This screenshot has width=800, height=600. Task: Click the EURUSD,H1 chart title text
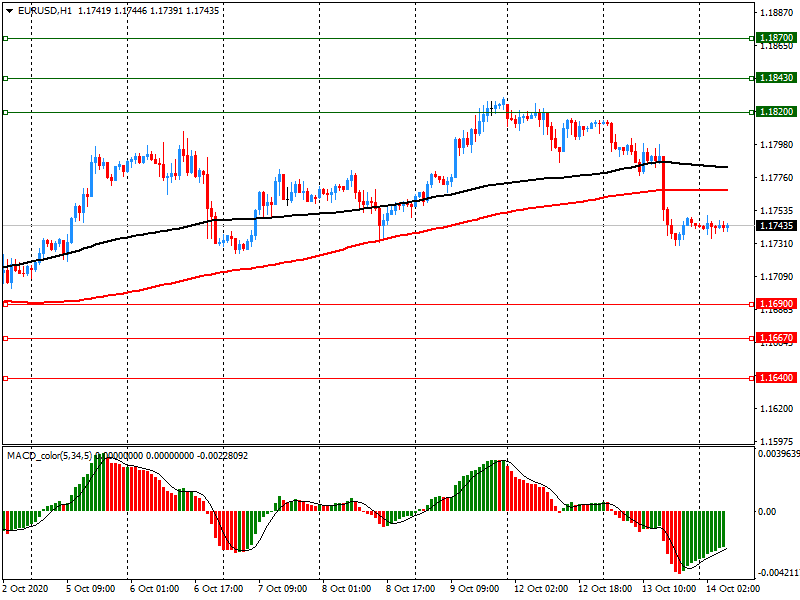coord(45,11)
